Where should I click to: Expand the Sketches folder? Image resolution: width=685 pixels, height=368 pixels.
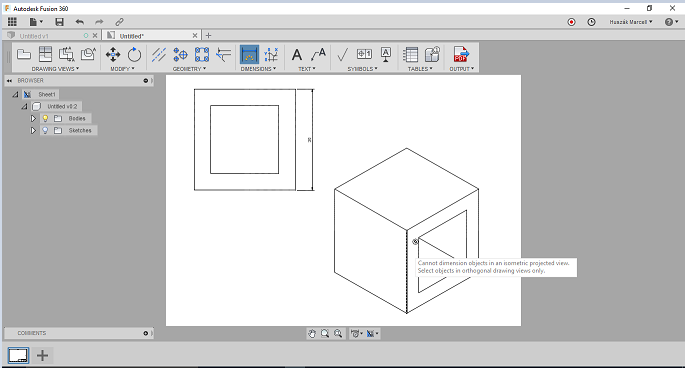(x=33, y=130)
